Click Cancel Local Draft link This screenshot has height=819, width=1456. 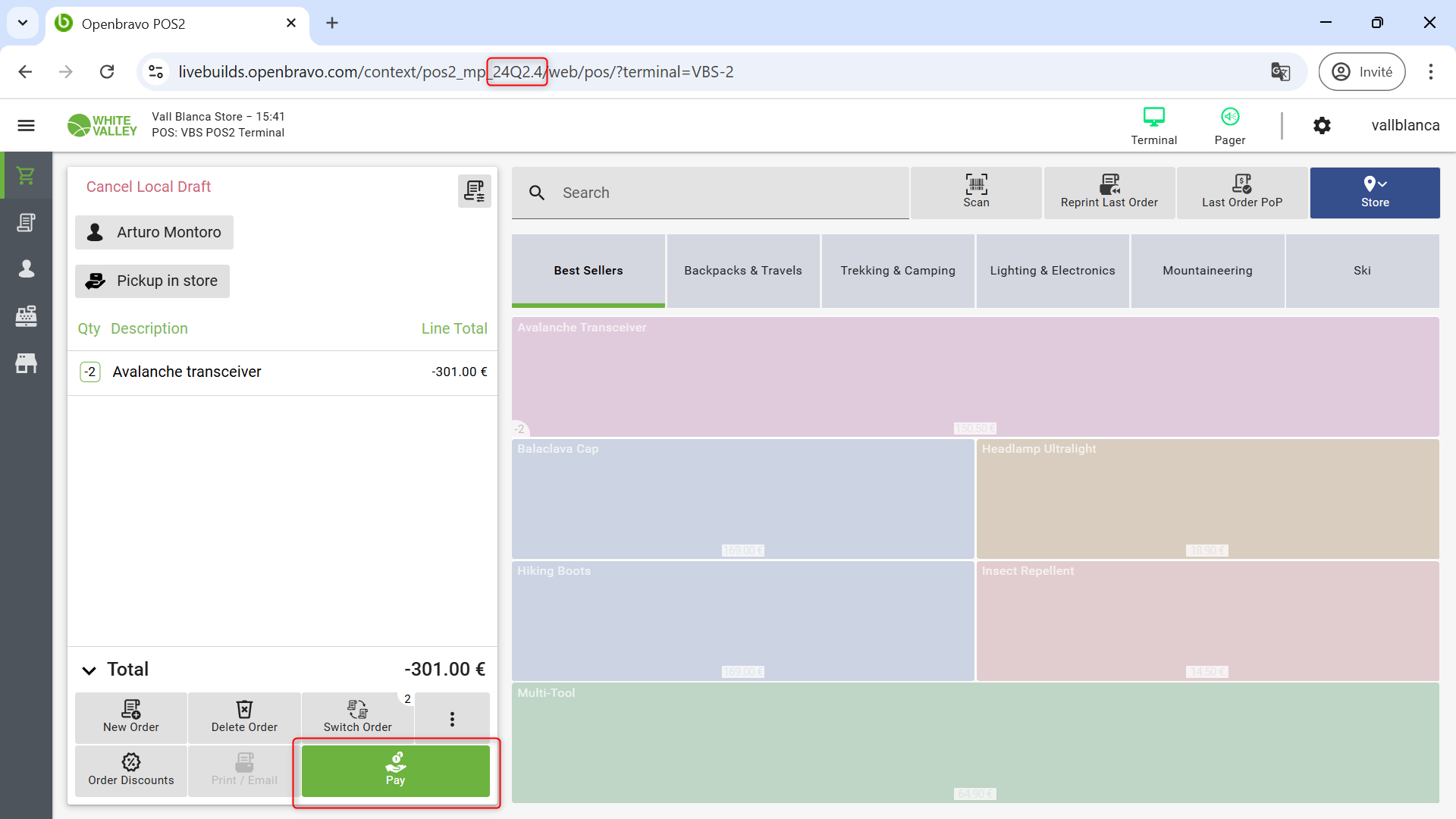(149, 187)
